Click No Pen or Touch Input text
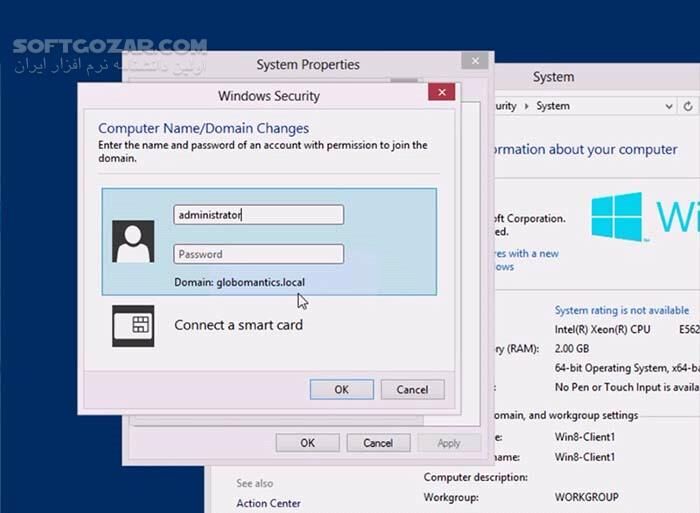The height and width of the screenshot is (513, 700). (x=627, y=387)
